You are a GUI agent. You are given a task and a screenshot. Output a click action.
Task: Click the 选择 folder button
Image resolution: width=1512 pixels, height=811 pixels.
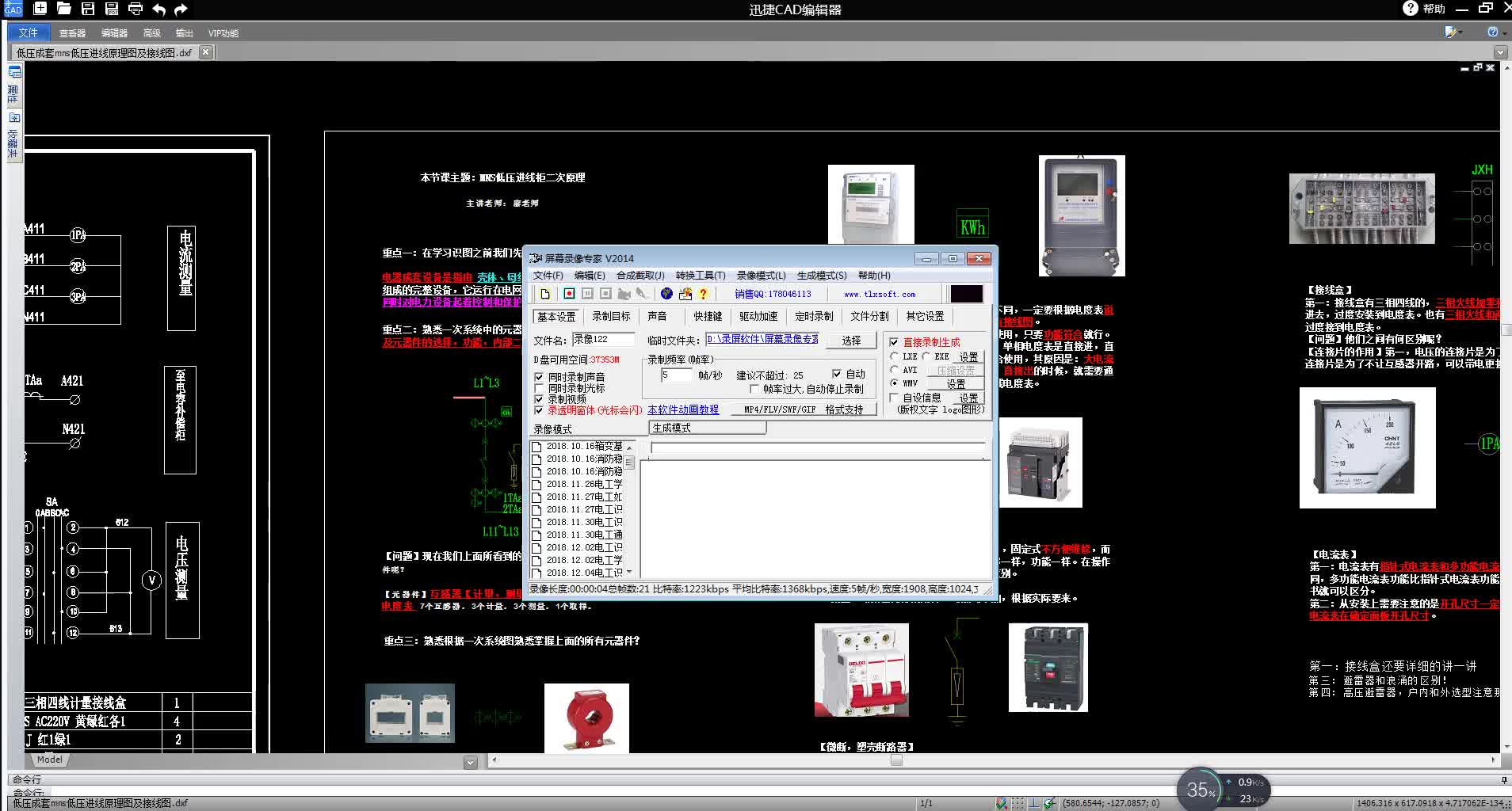point(851,341)
